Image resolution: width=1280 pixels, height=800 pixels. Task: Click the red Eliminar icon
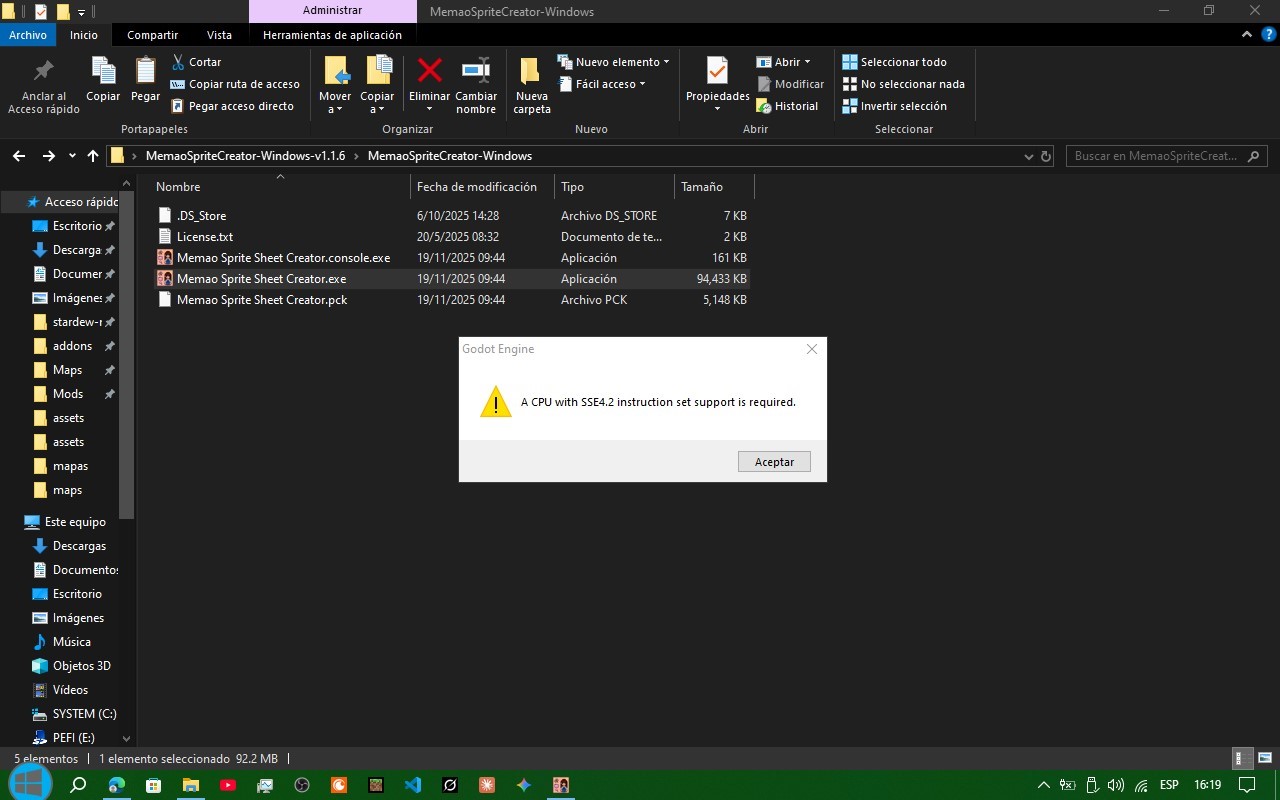pos(430,71)
